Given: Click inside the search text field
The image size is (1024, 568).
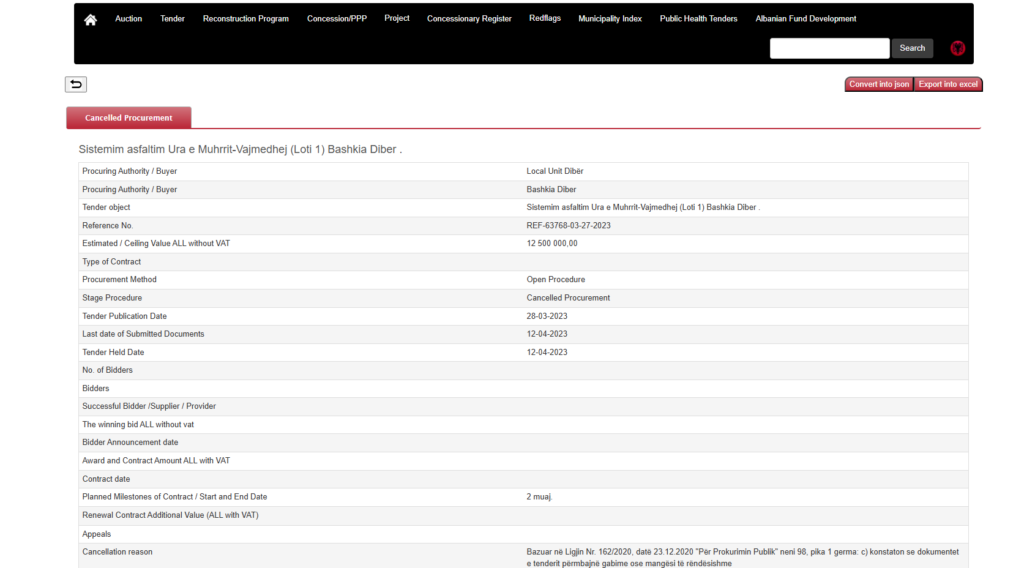Looking at the screenshot, I should (829, 48).
